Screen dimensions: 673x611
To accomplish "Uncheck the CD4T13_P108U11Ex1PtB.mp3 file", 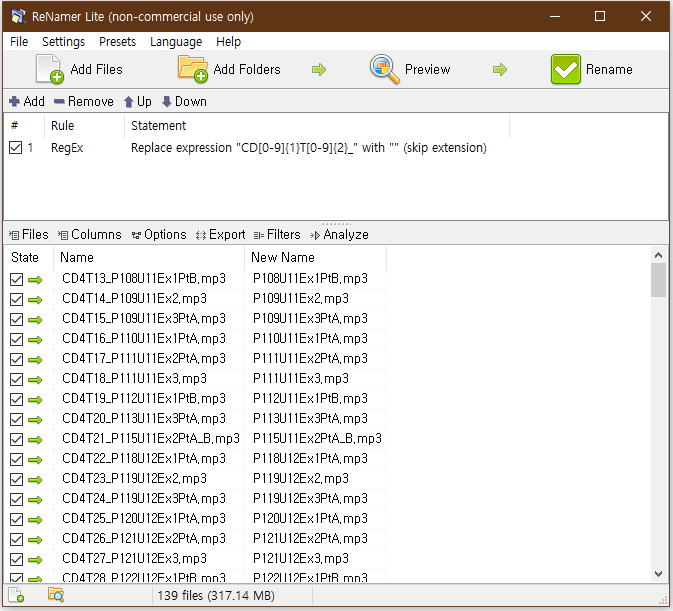I will coord(16,280).
